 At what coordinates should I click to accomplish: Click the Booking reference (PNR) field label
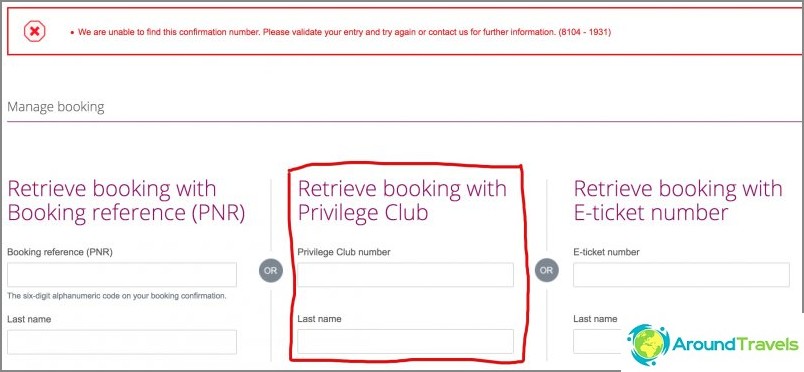point(60,252)
